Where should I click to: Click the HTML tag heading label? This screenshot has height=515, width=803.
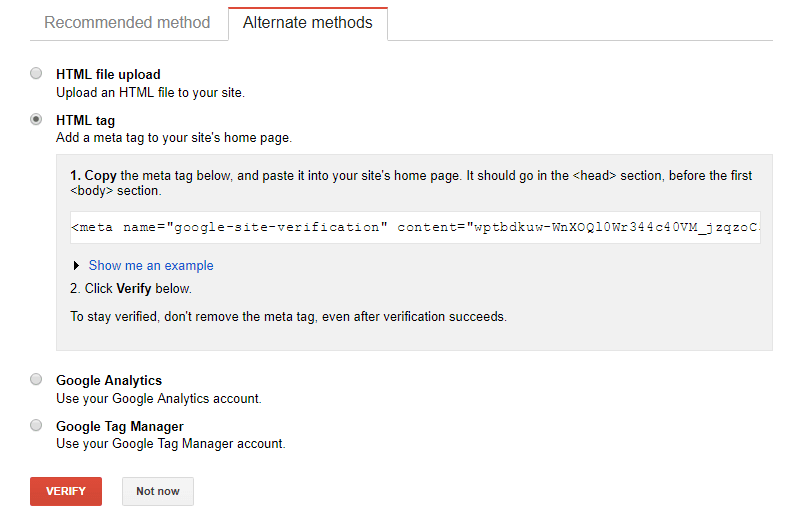click(85, 120)
